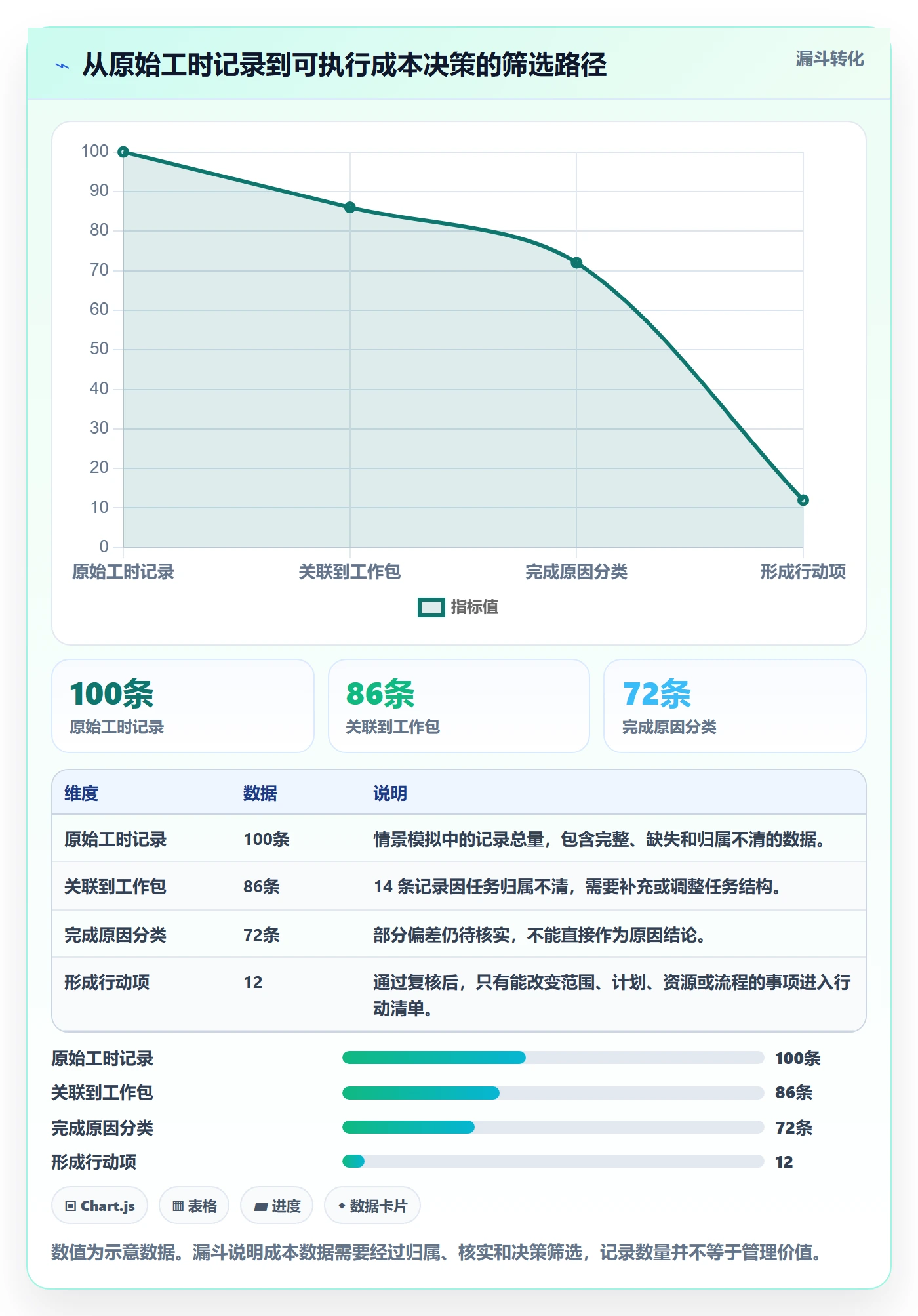Click the lightning icon beside the title
This screenshot has width=918, height=1316.
point(62,66)
